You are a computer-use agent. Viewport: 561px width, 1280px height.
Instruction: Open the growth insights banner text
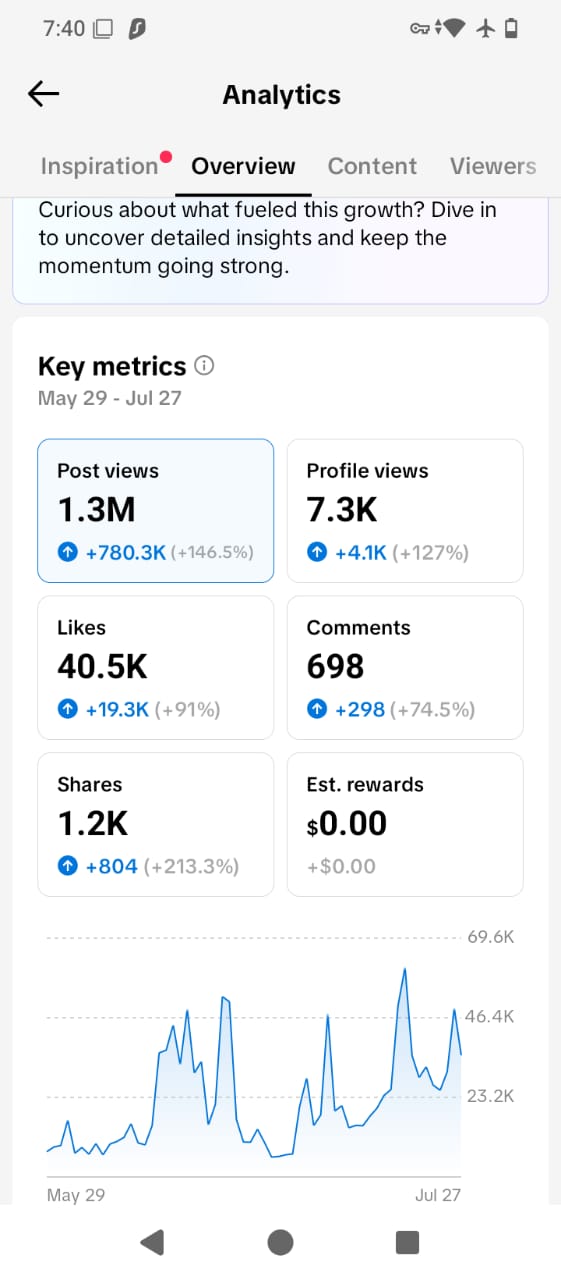[x=267, y=239]
